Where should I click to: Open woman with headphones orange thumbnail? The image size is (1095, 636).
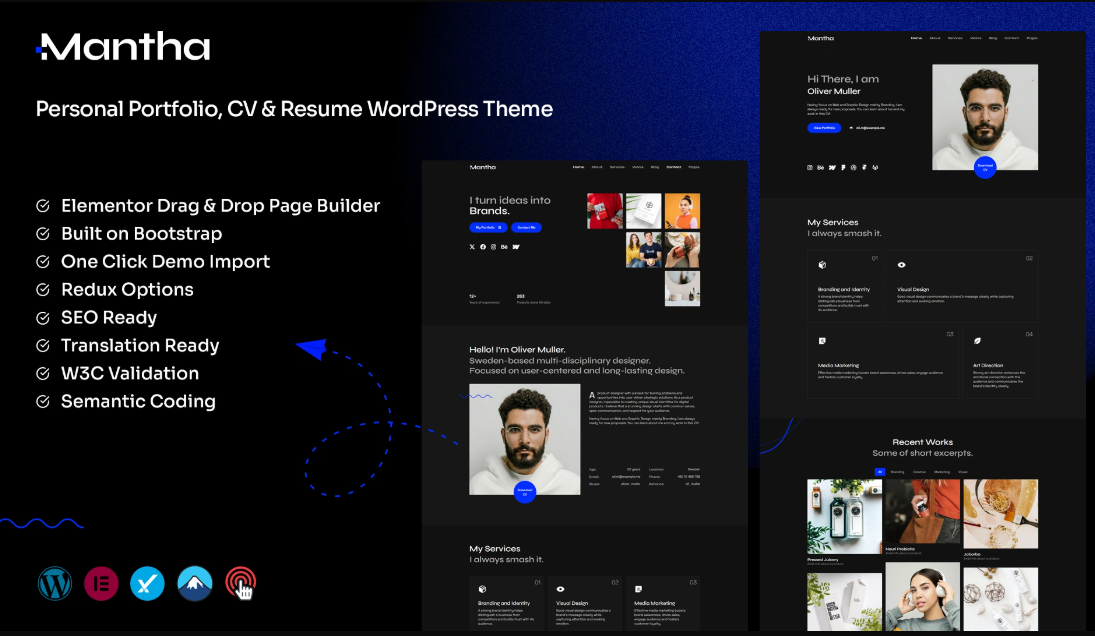tap(682, 211)
